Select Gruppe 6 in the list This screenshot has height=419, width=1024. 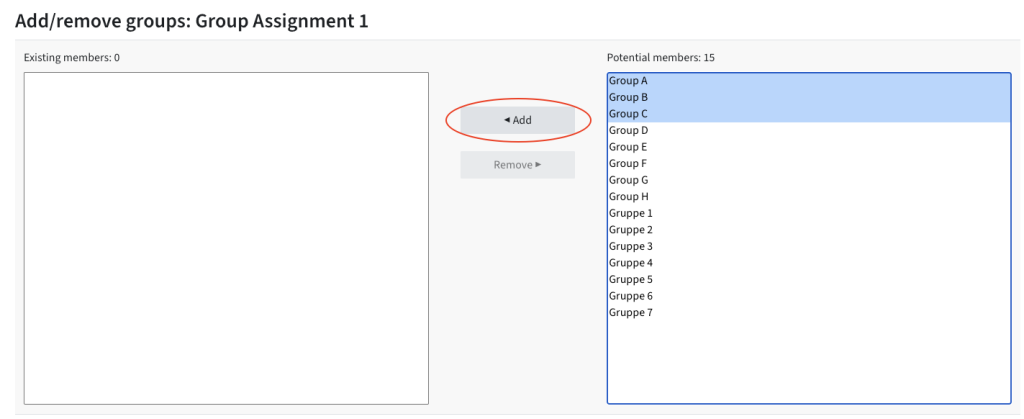808,296
